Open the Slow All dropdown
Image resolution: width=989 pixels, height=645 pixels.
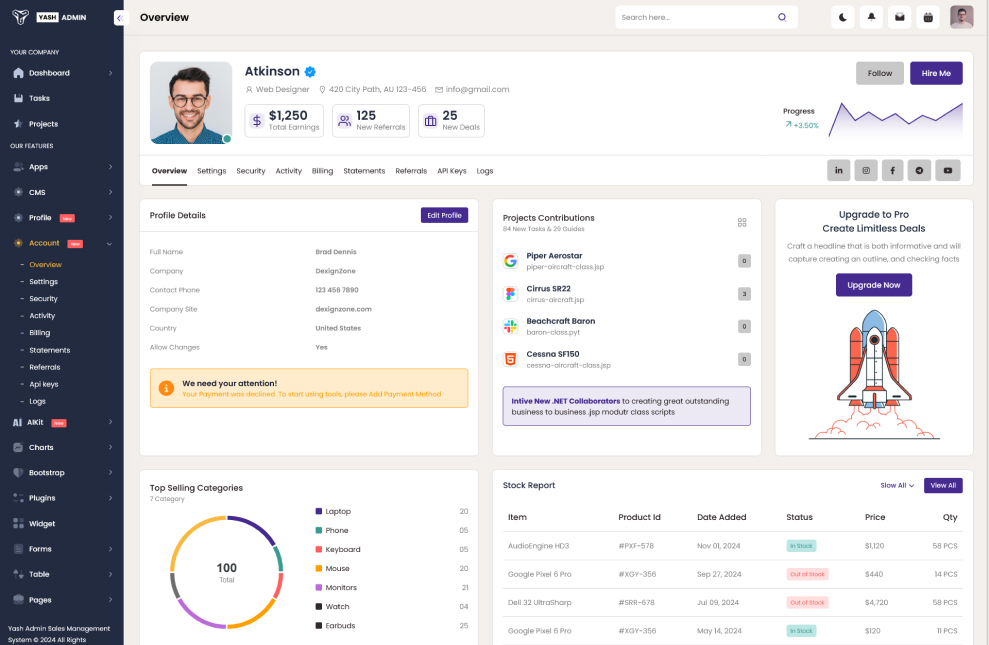click(897, 485)
